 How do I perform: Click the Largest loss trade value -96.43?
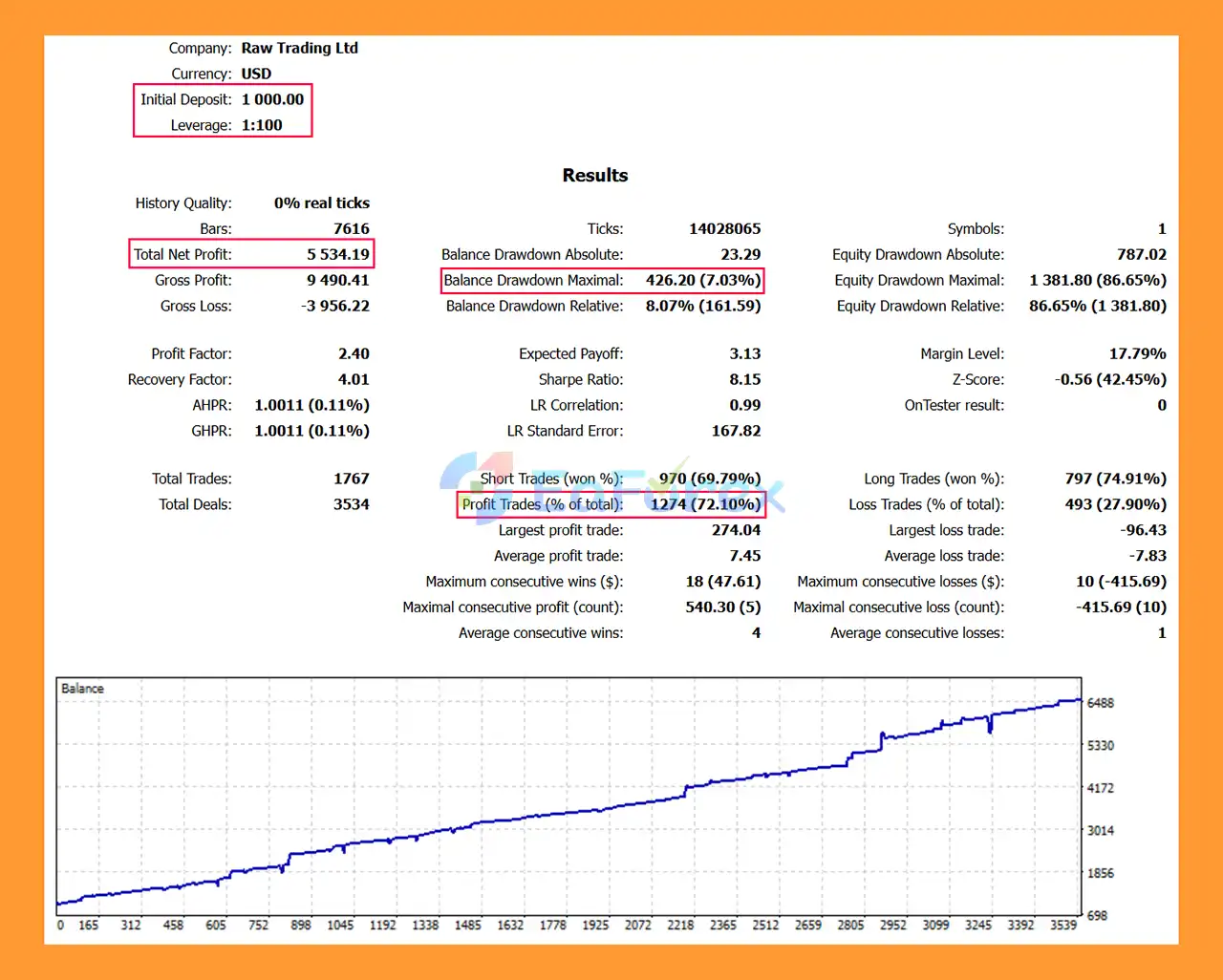1143,530
